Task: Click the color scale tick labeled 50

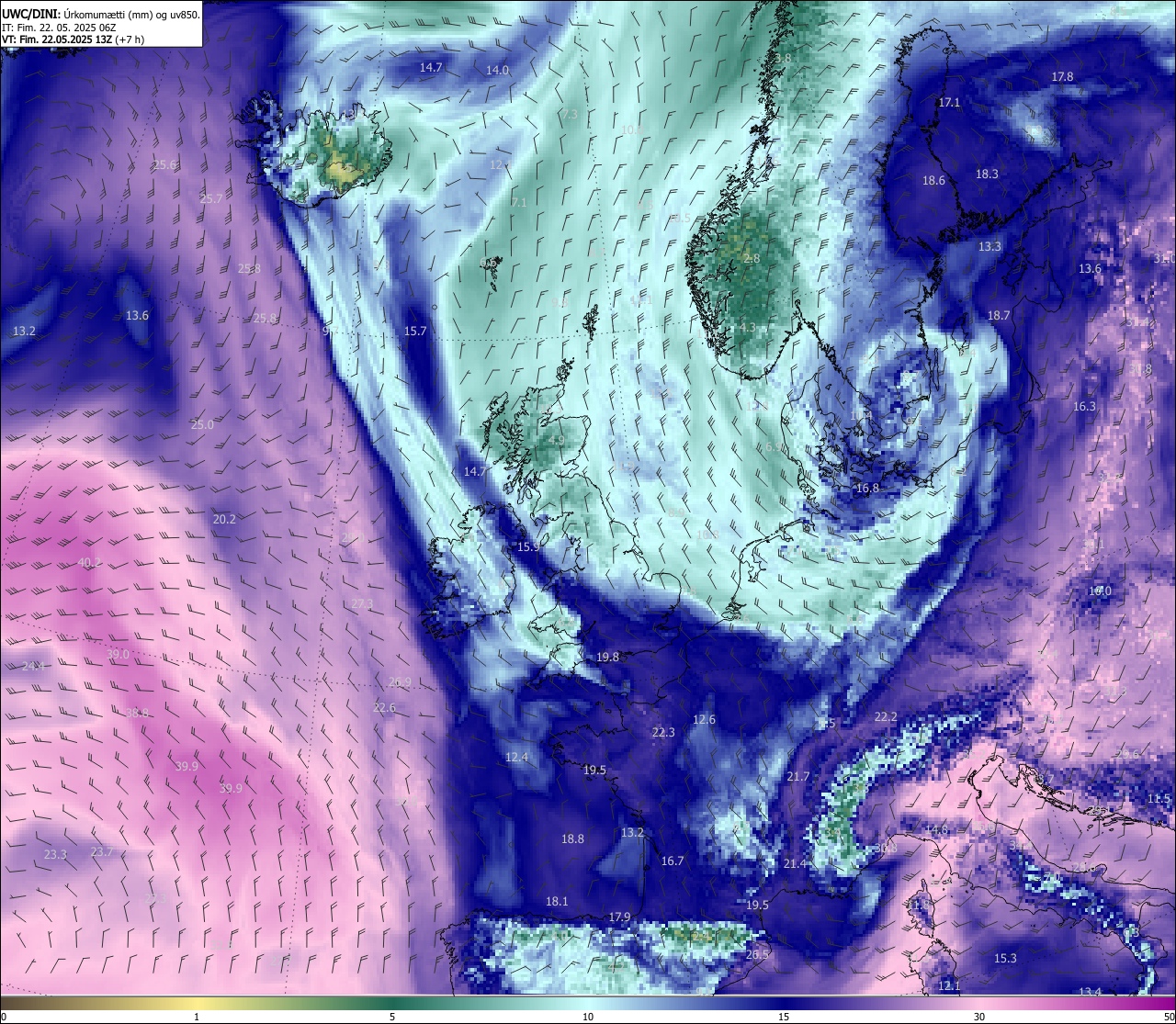Action: (1169, 1017)
